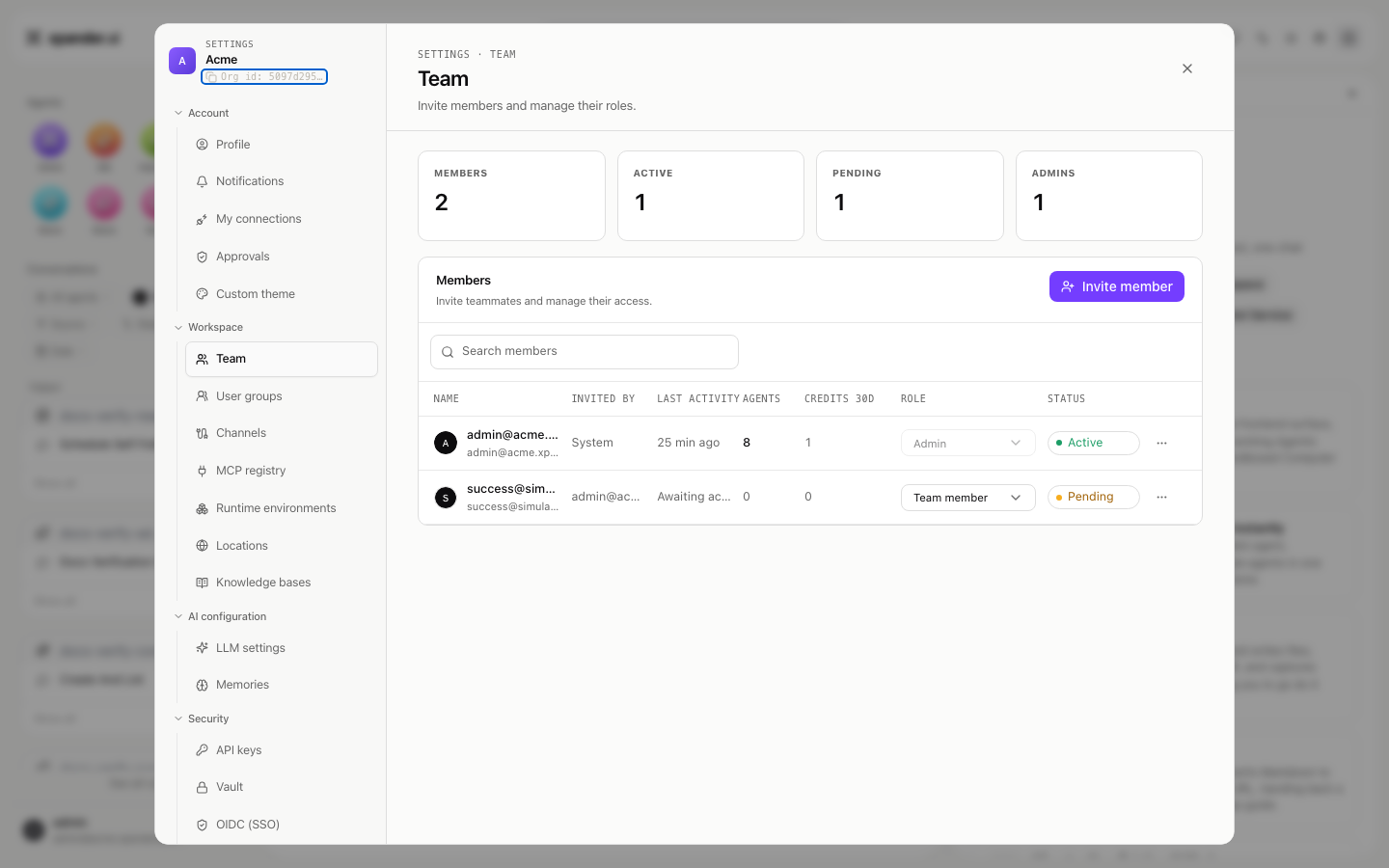The height and width of the screenshot is (868, 1389).
Task: Open Admin role dropdown for admin@acme
Action: (x=967, y=443)
